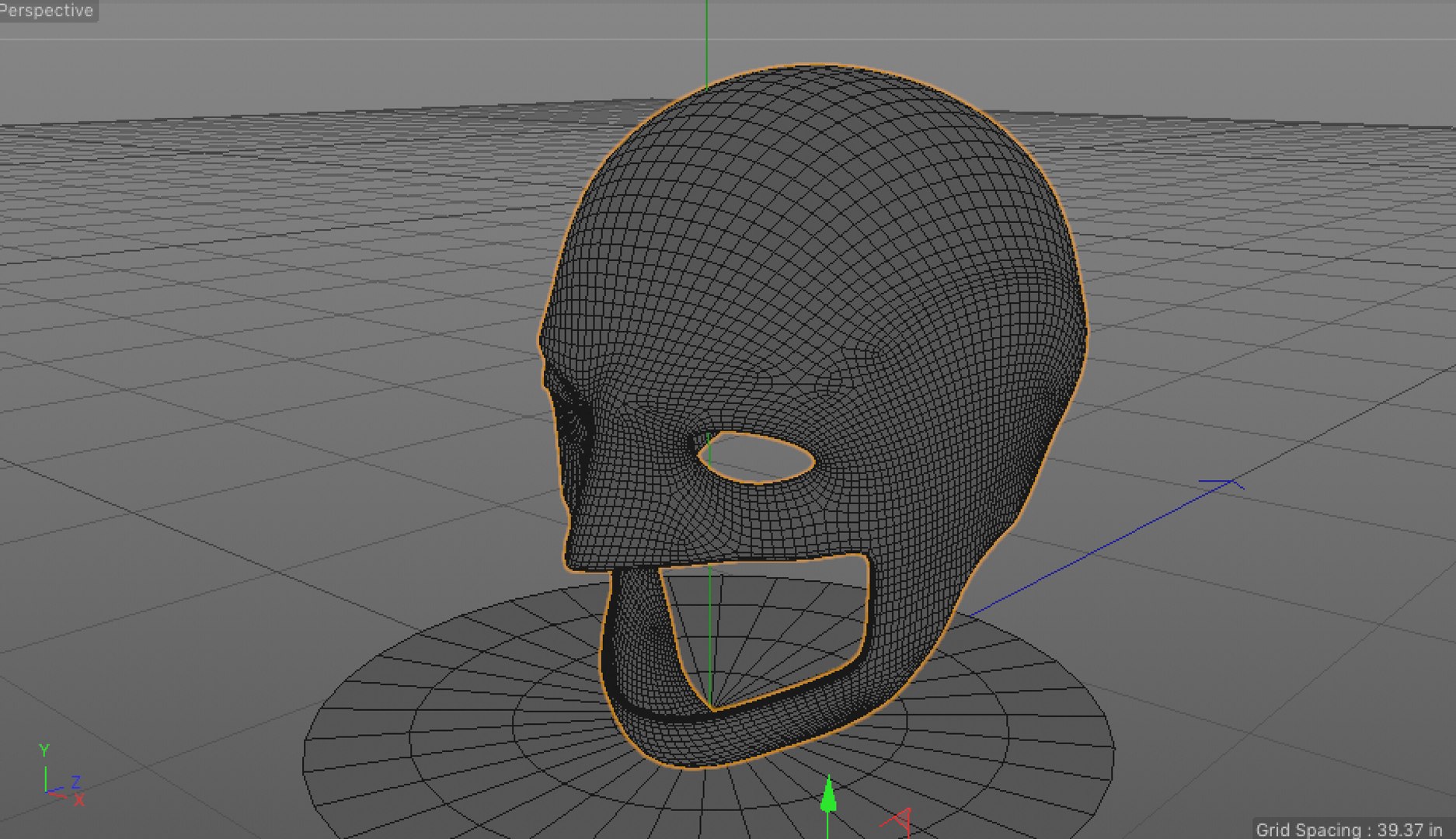Click the green Y-axis arrow handle

pos(828,795)
